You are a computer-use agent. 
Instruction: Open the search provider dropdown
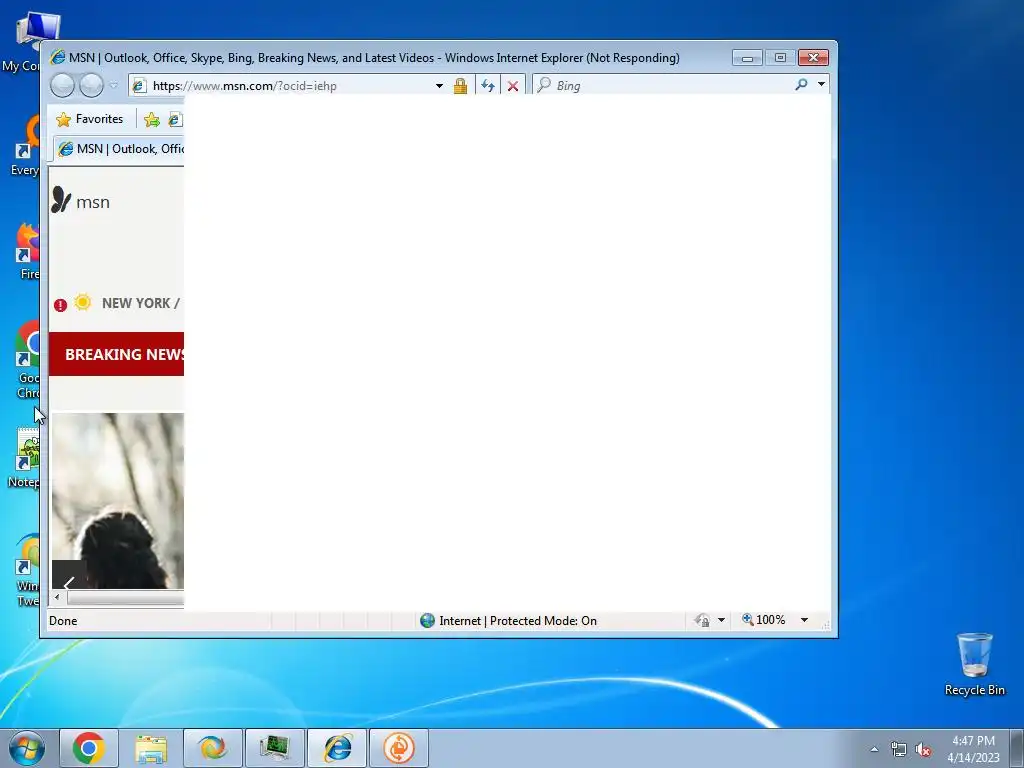coord(821,84)
